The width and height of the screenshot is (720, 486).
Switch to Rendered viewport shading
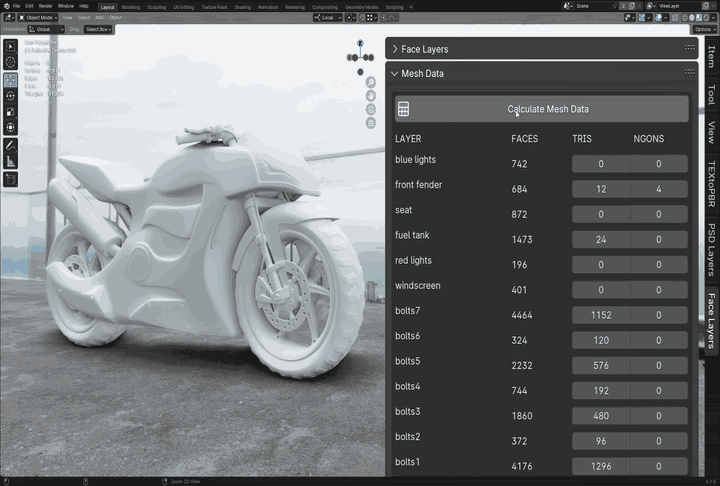tap(706, 17)
